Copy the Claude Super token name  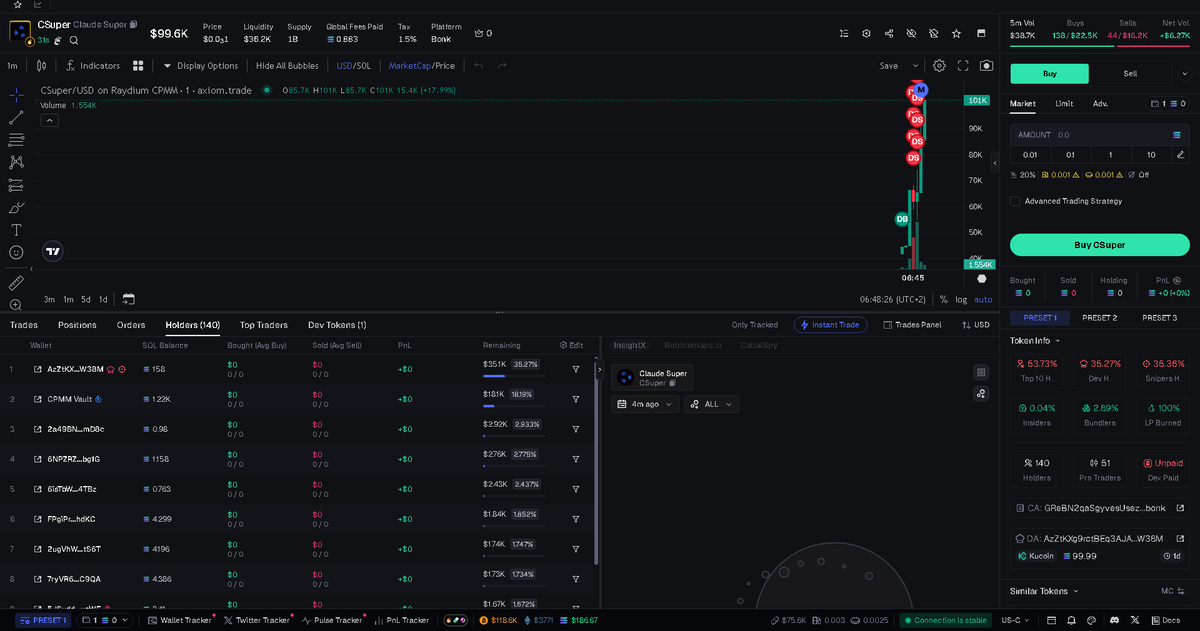[x=135, y=23]
